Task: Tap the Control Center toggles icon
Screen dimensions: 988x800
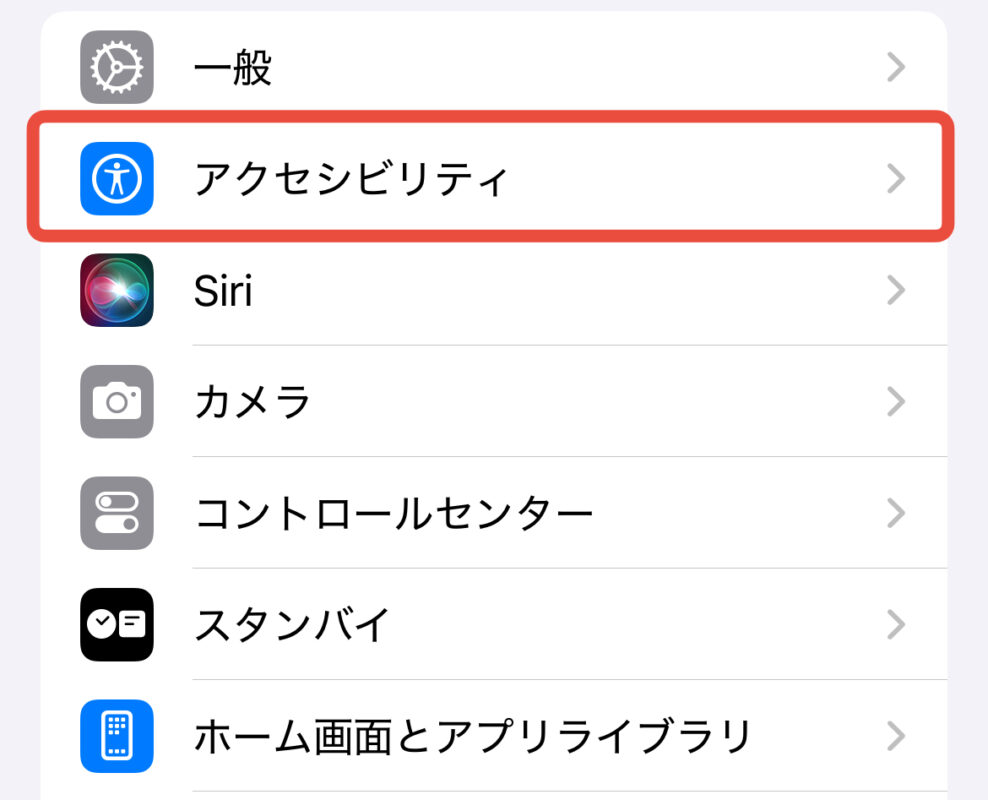Action: pos(117,513)
